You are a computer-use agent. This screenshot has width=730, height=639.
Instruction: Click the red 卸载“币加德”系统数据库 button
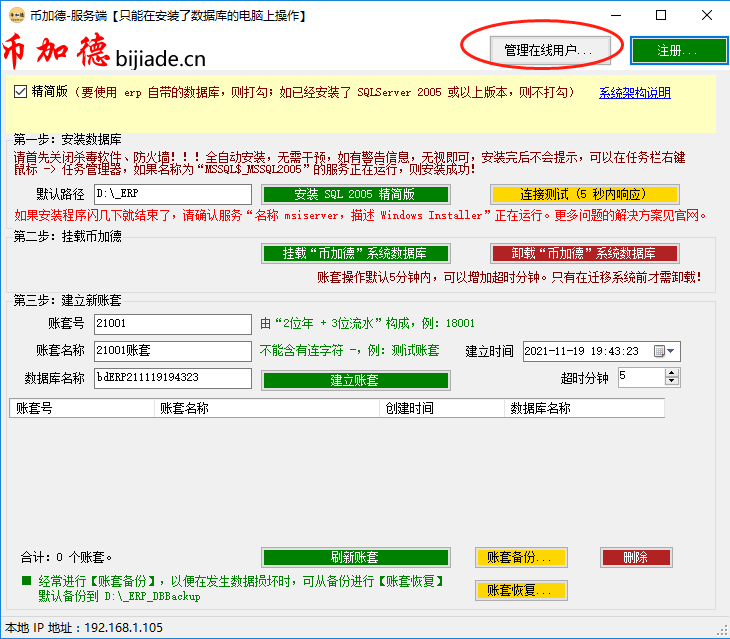(584, 253)
